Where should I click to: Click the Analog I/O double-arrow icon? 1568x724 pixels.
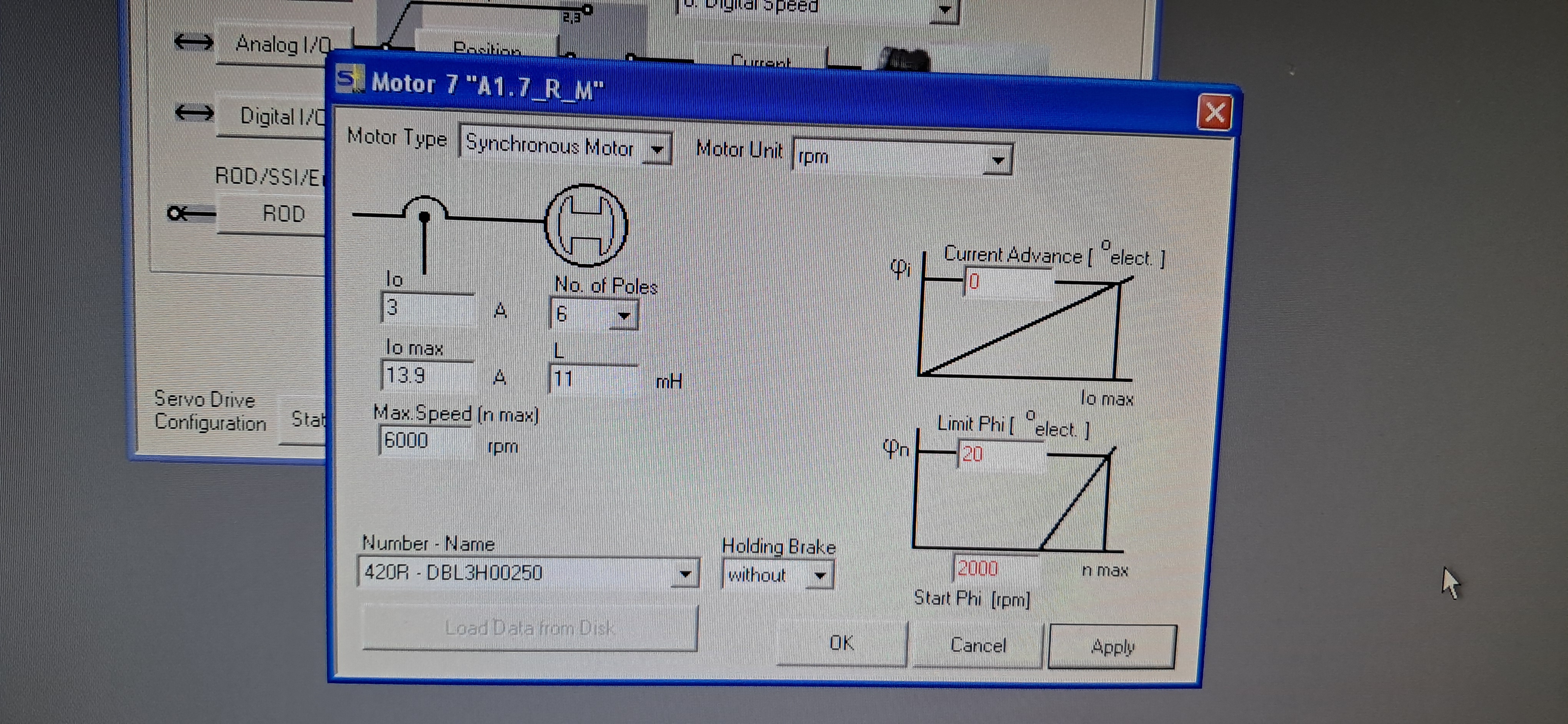pos(194,42)
